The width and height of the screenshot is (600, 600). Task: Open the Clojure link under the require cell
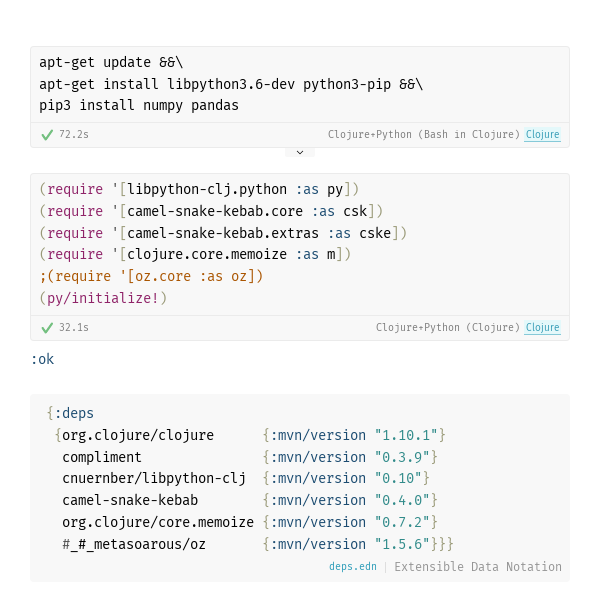pyautogui.click(x=542, y=328)
